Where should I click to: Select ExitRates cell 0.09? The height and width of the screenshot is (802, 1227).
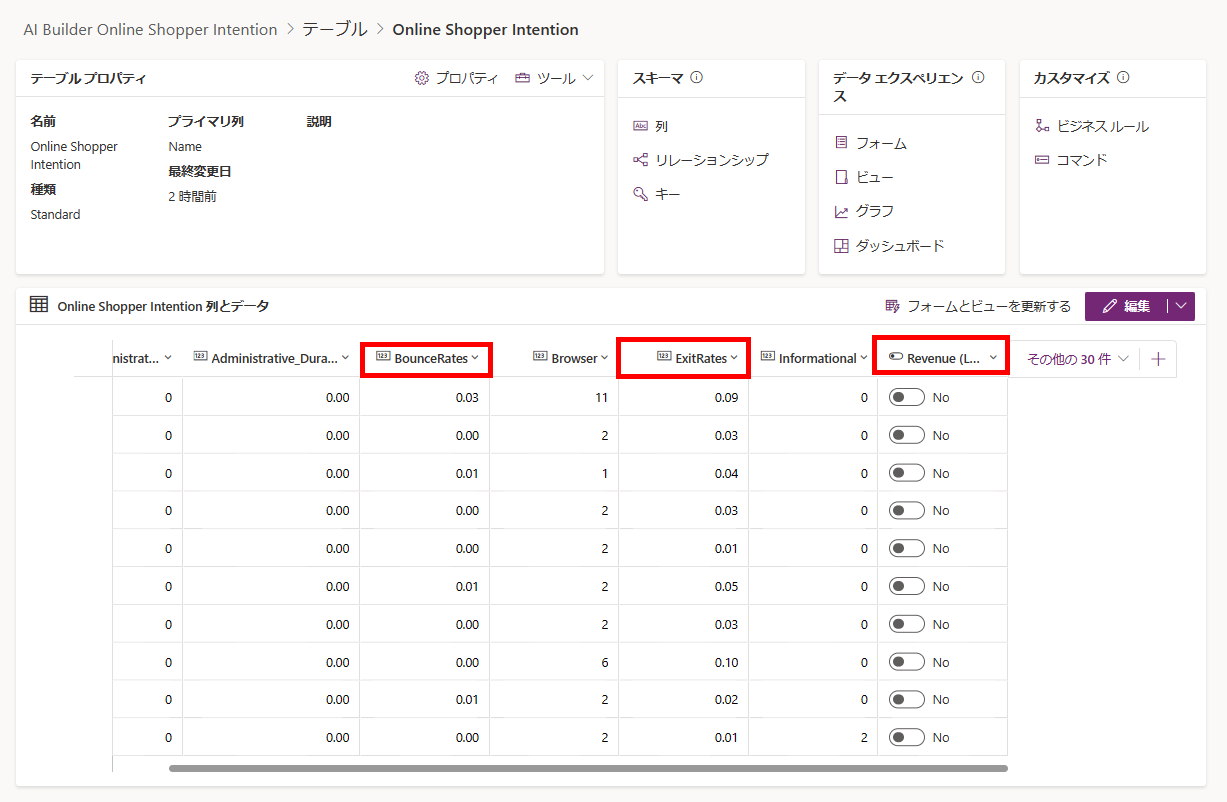pos(684,397)
